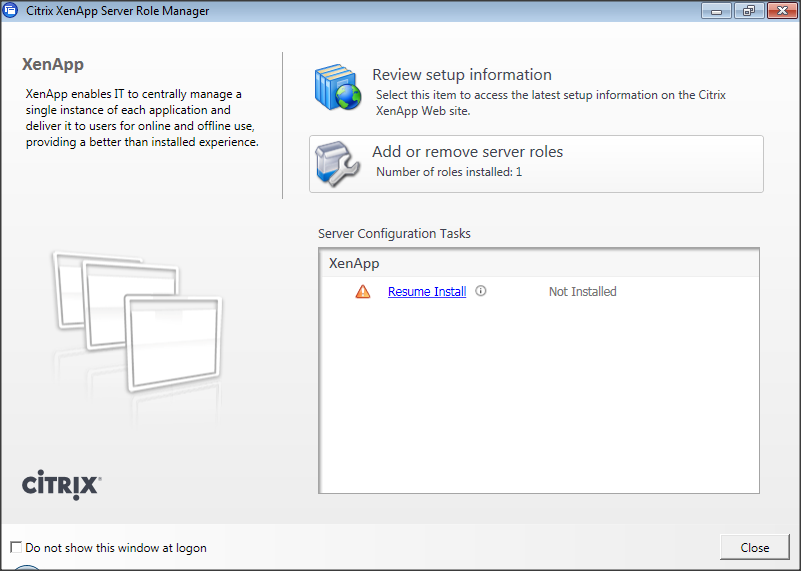This screenshot has width=801, height=571.
Task: Minimize the Server Role Manager window
Action: click(715, 11)
